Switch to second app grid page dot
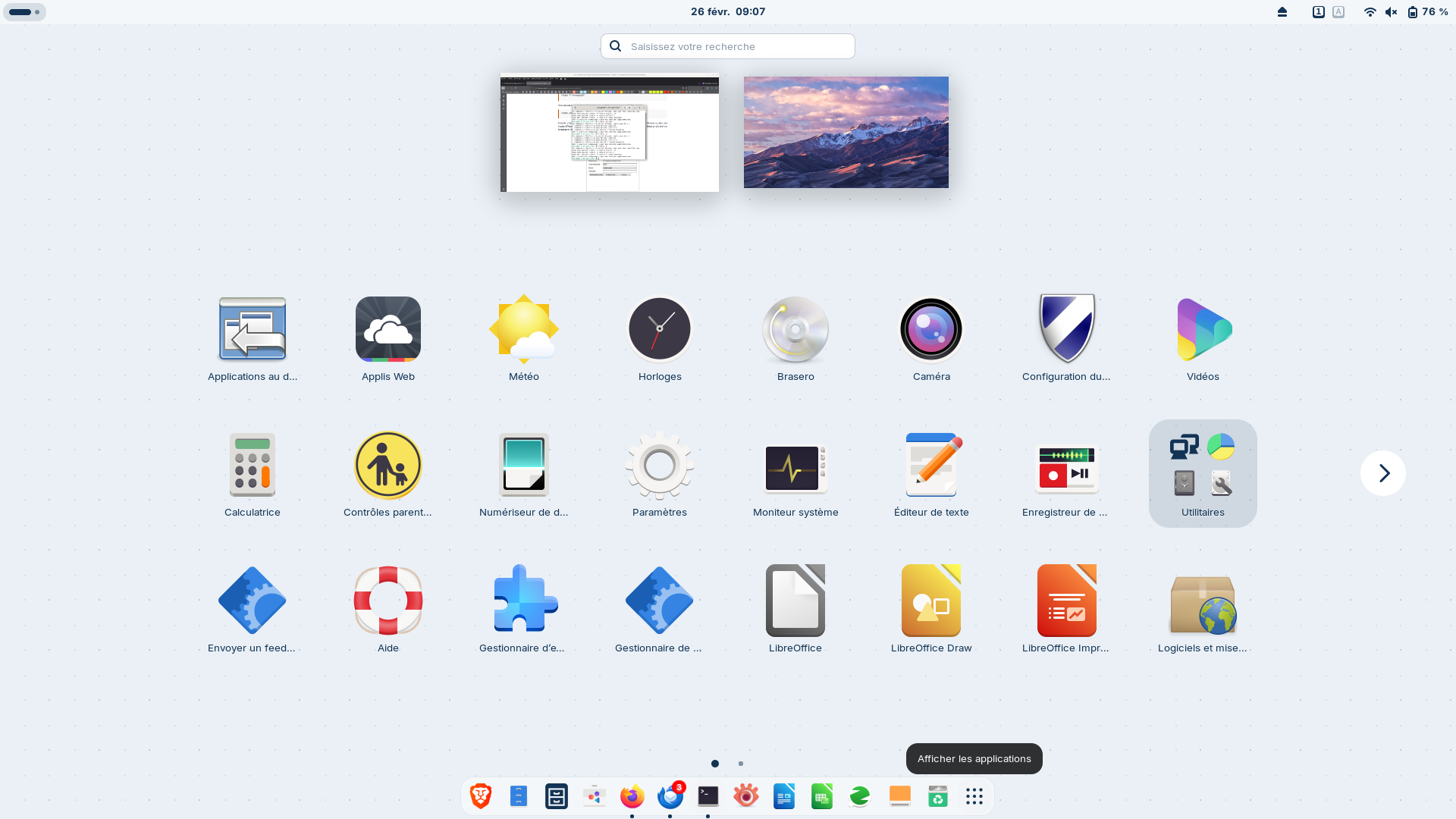 click(741, 764)
